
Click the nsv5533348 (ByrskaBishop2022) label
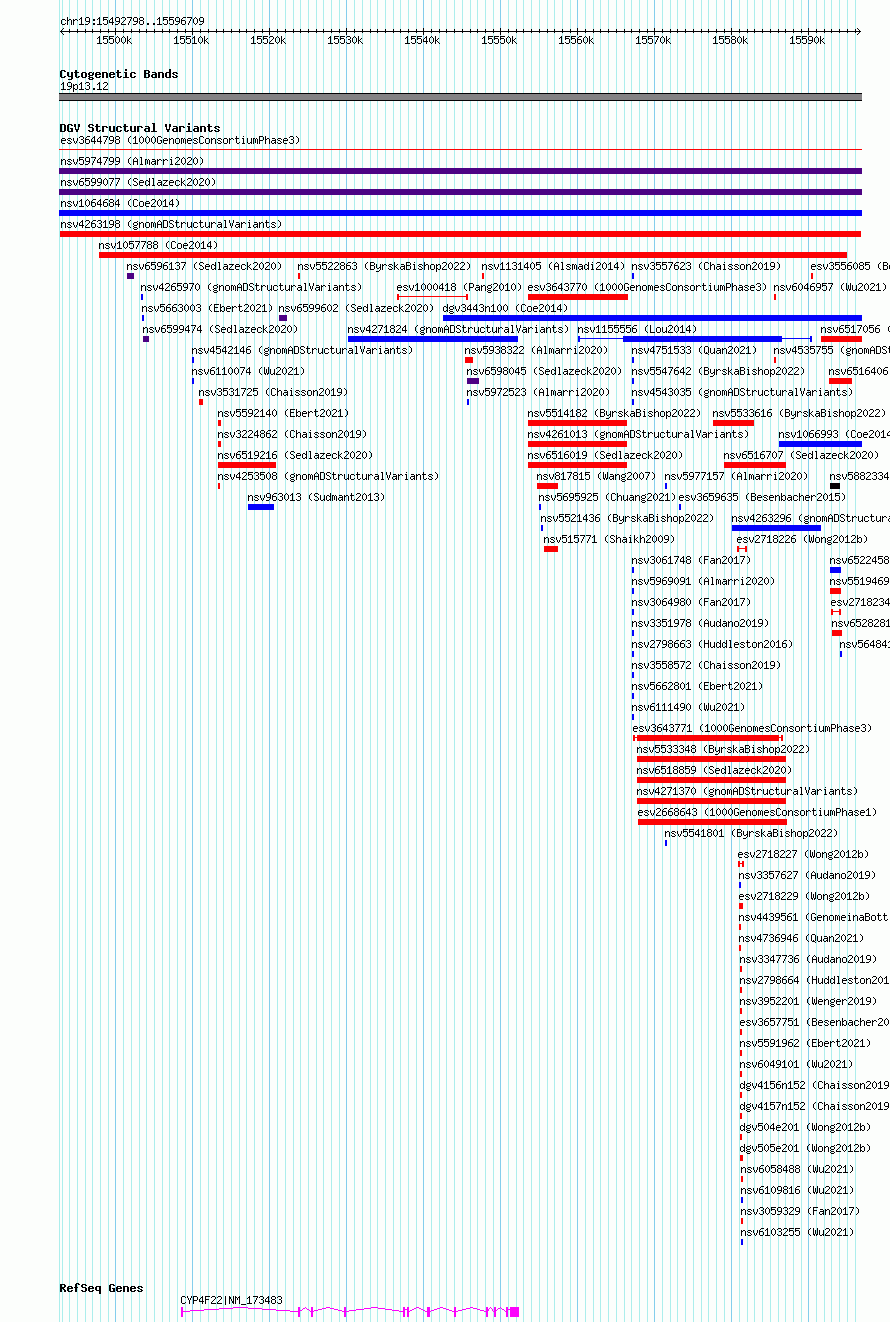click(x=723, y=749)
